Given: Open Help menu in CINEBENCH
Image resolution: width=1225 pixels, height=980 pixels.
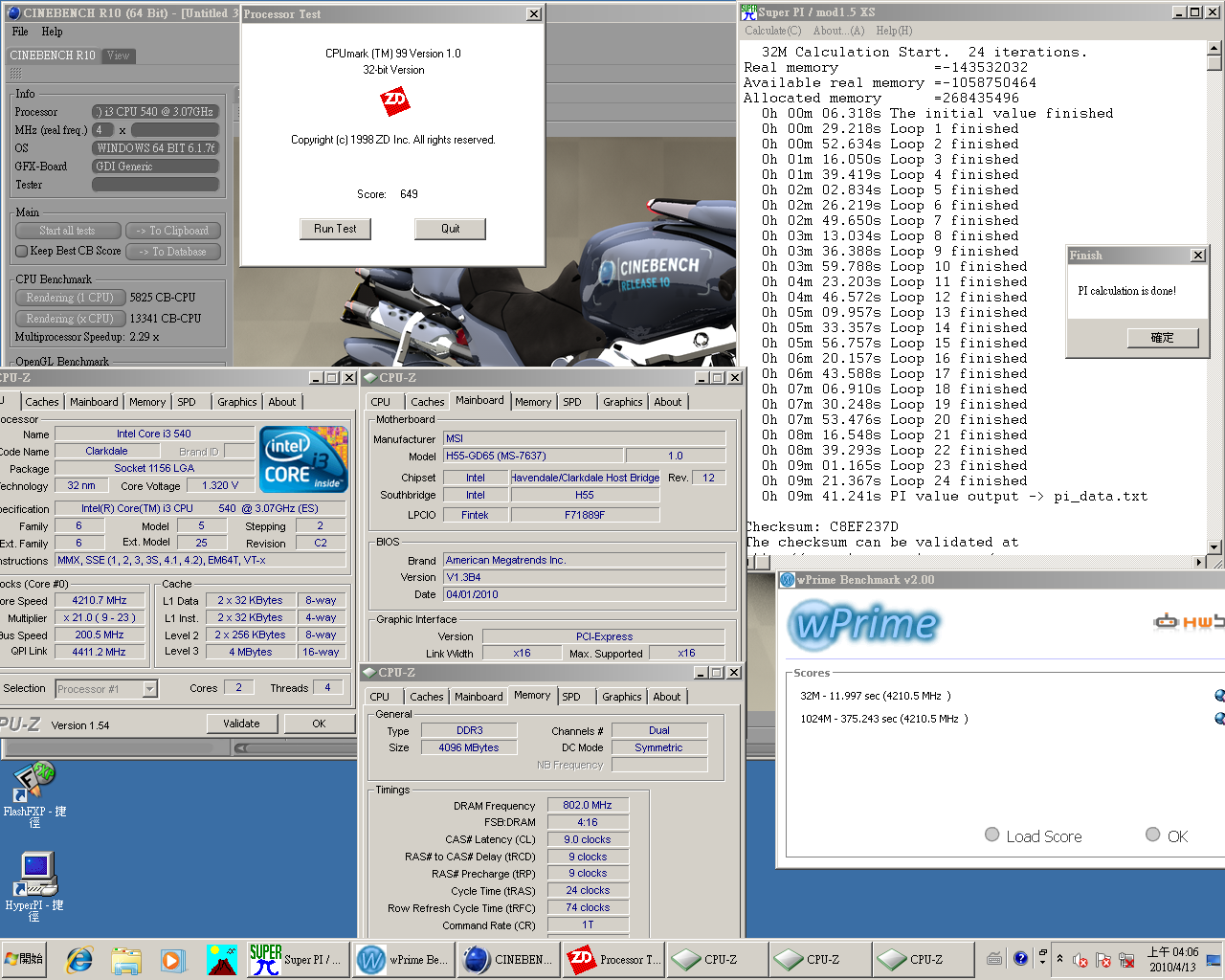Looking at the screenshot, I should tap(52, 32).
